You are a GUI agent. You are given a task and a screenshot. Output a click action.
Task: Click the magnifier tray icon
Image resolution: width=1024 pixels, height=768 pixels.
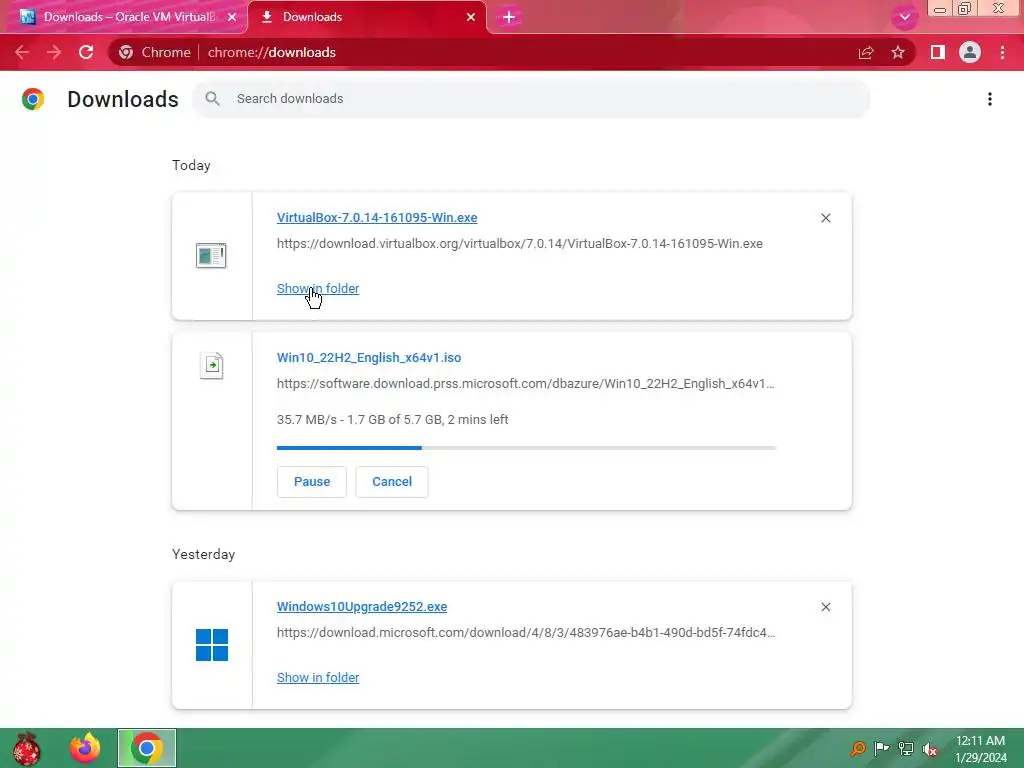click(x=857, y=748)
